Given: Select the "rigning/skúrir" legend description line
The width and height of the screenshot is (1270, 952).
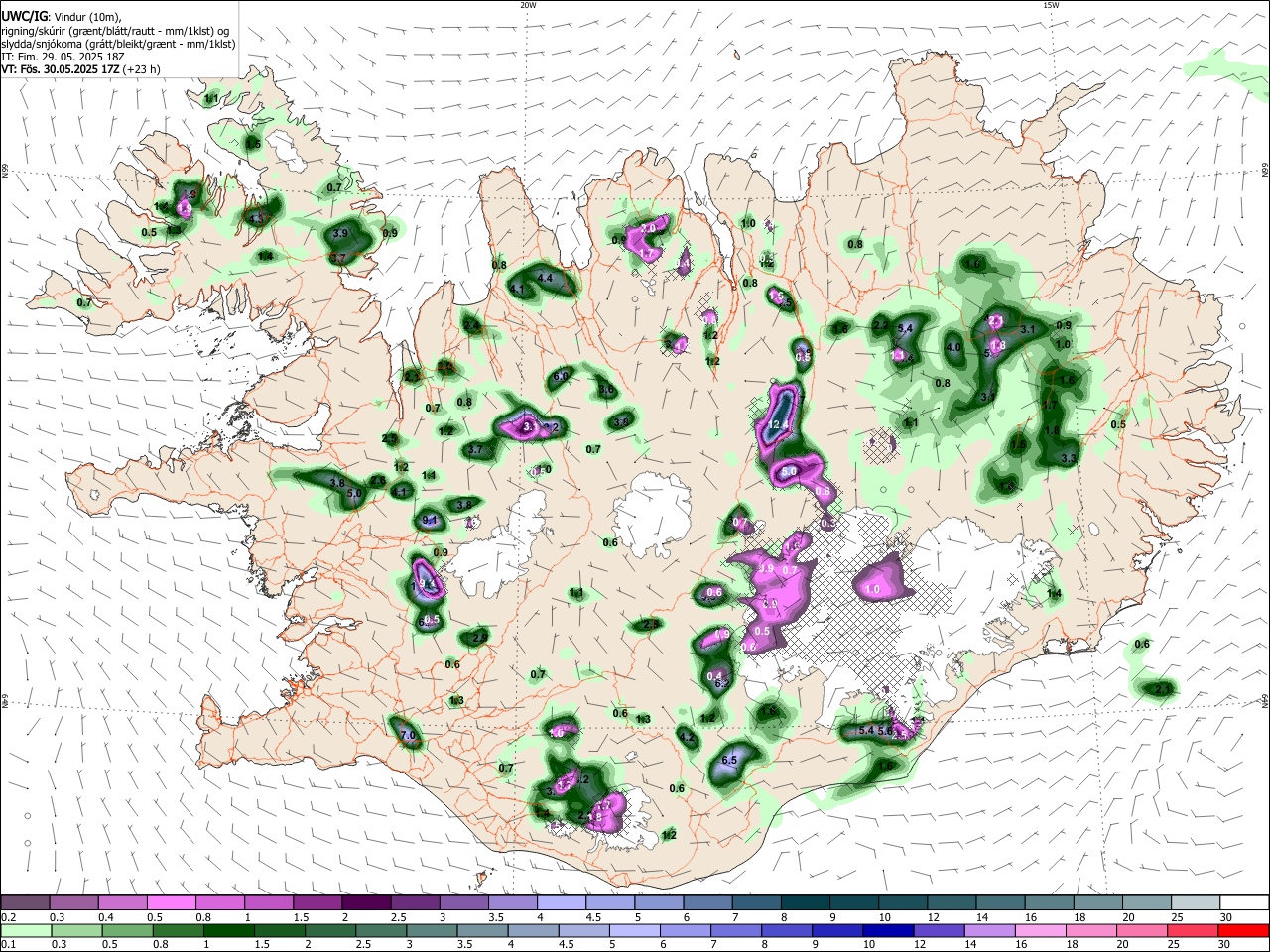Looking at the screenshot, I should point(115,31).
